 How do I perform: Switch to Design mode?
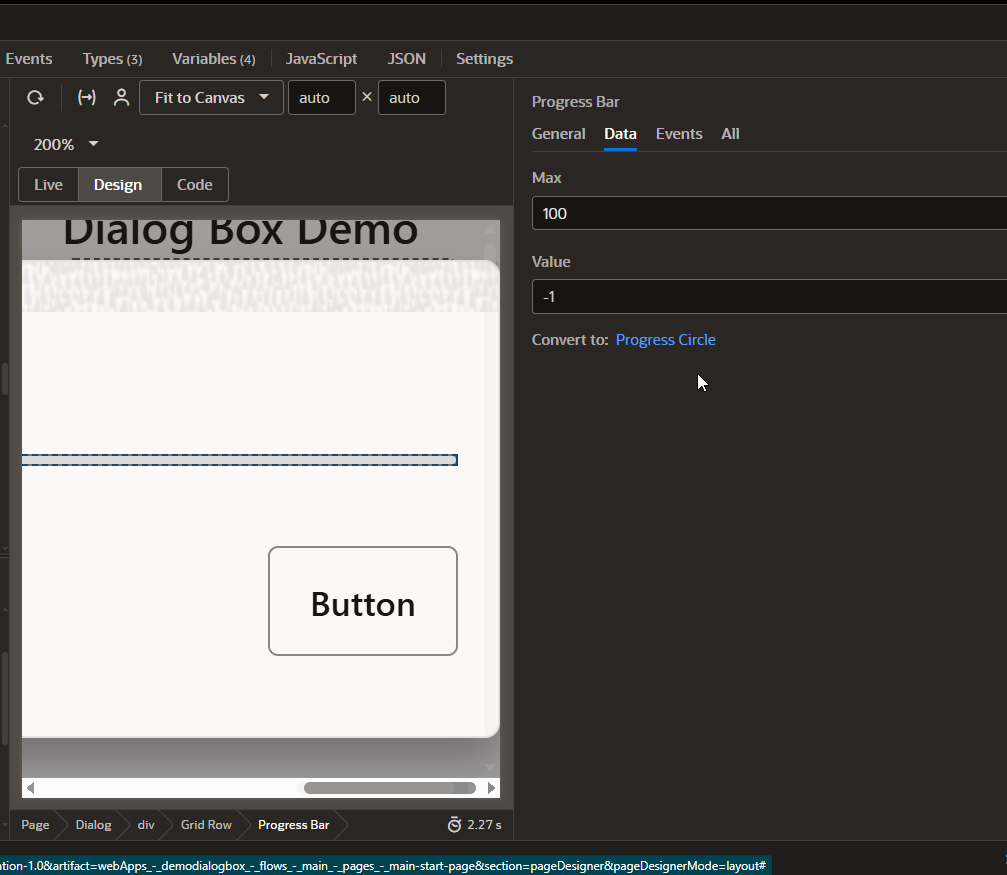click(118, 185)
